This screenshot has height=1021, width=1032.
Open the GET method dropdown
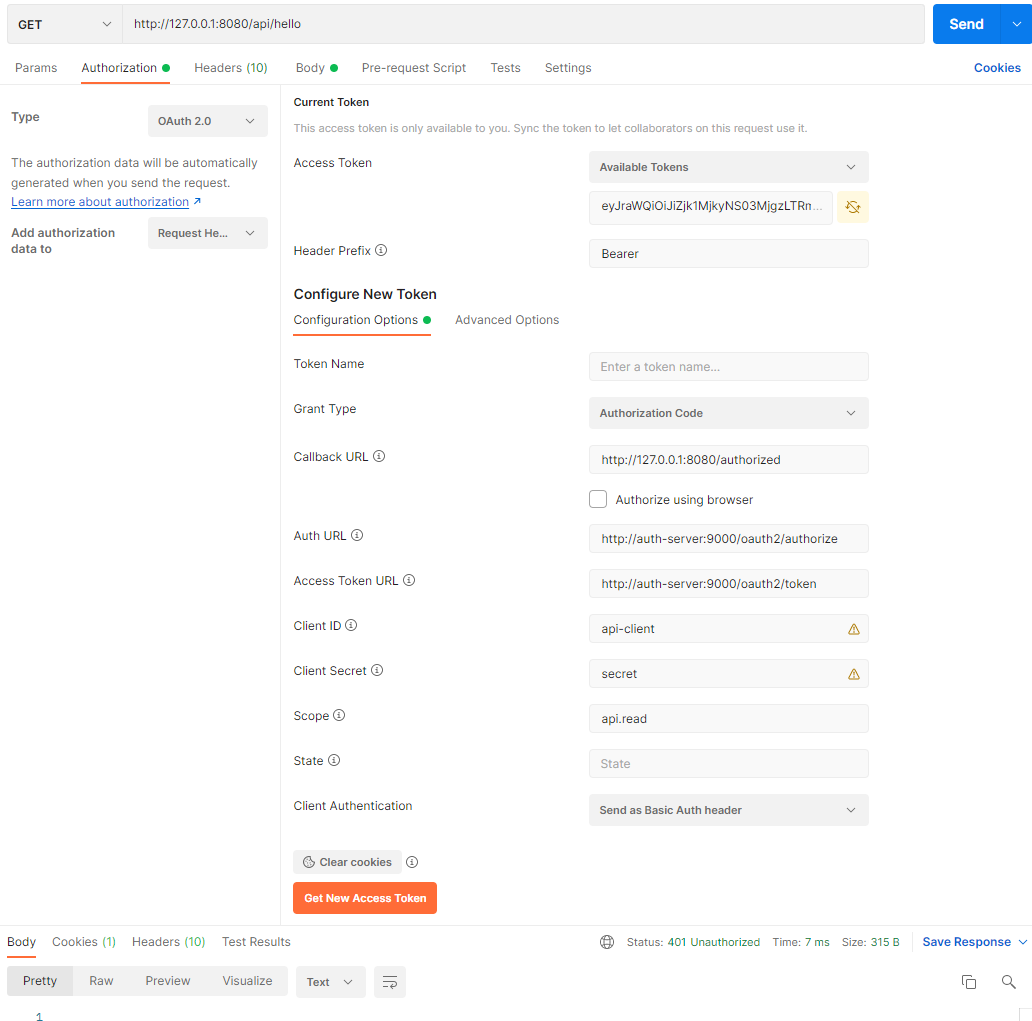(64, 24)
